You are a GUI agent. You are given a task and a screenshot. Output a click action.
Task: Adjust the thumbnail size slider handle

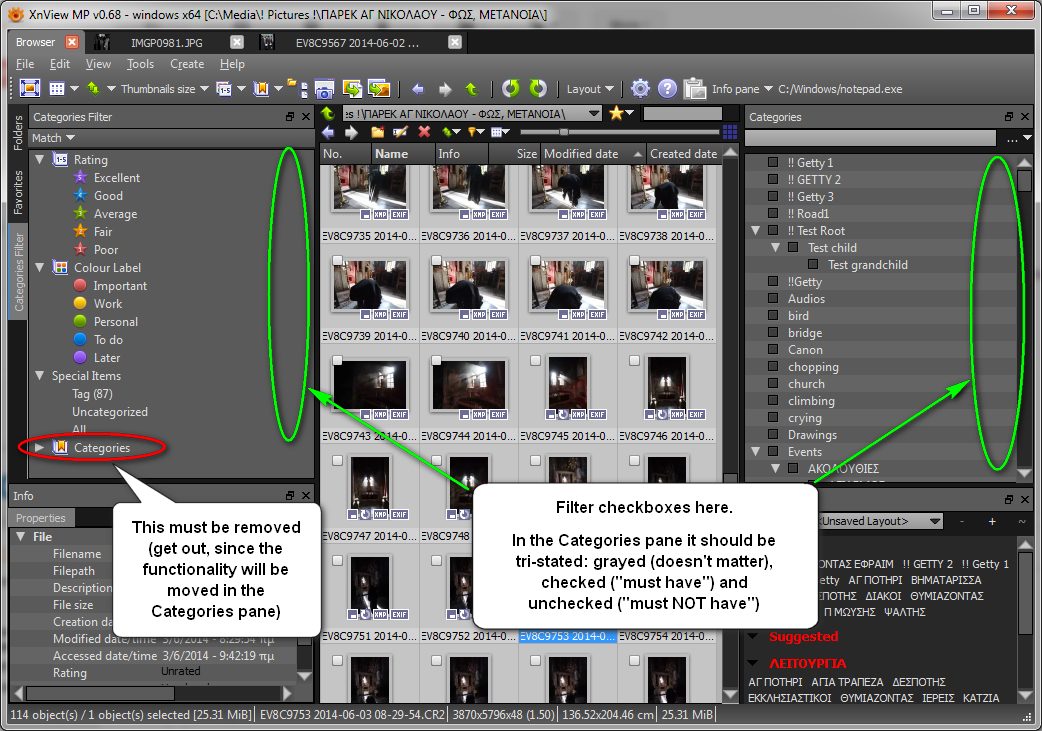(564, 132)
